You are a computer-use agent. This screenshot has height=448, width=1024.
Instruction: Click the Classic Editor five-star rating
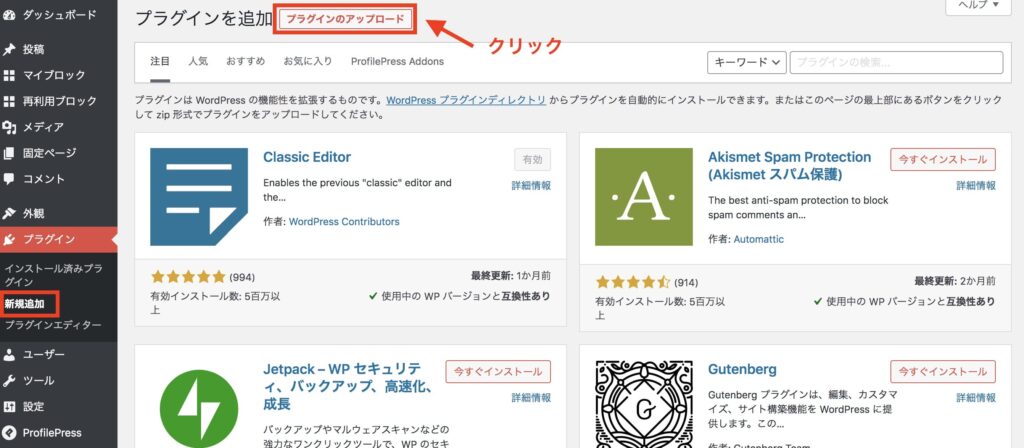click(x=188, y=276)
